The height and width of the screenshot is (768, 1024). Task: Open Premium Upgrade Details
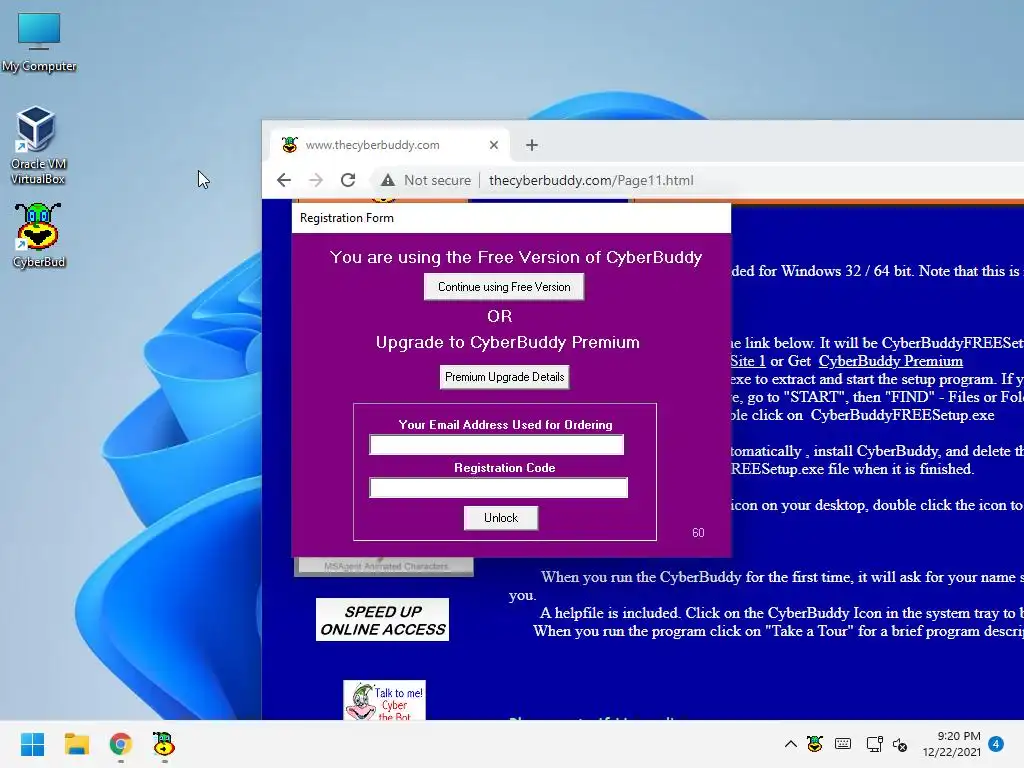[504, 377]
